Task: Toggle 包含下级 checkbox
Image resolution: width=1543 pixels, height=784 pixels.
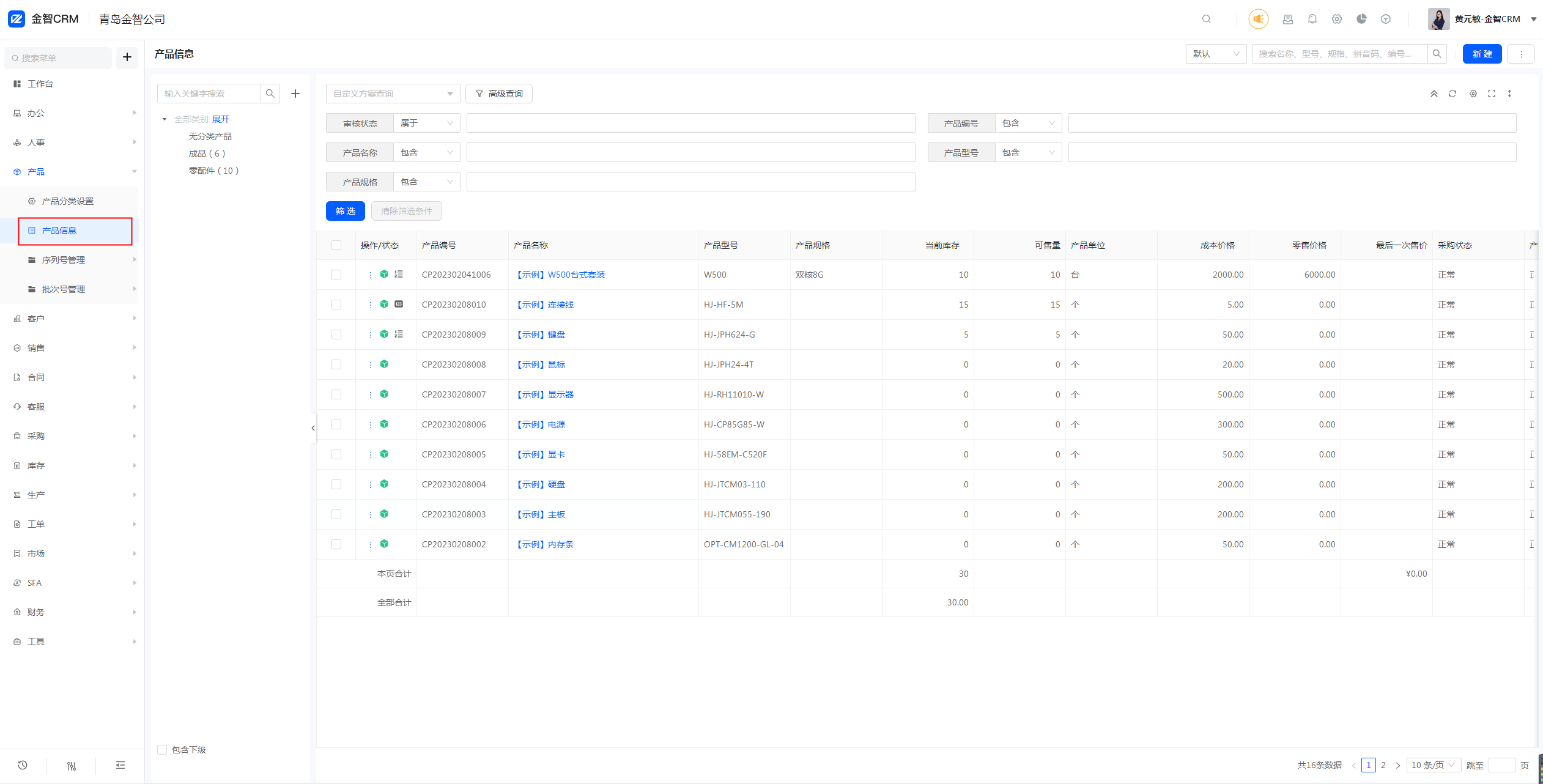Action: (162, 750)
